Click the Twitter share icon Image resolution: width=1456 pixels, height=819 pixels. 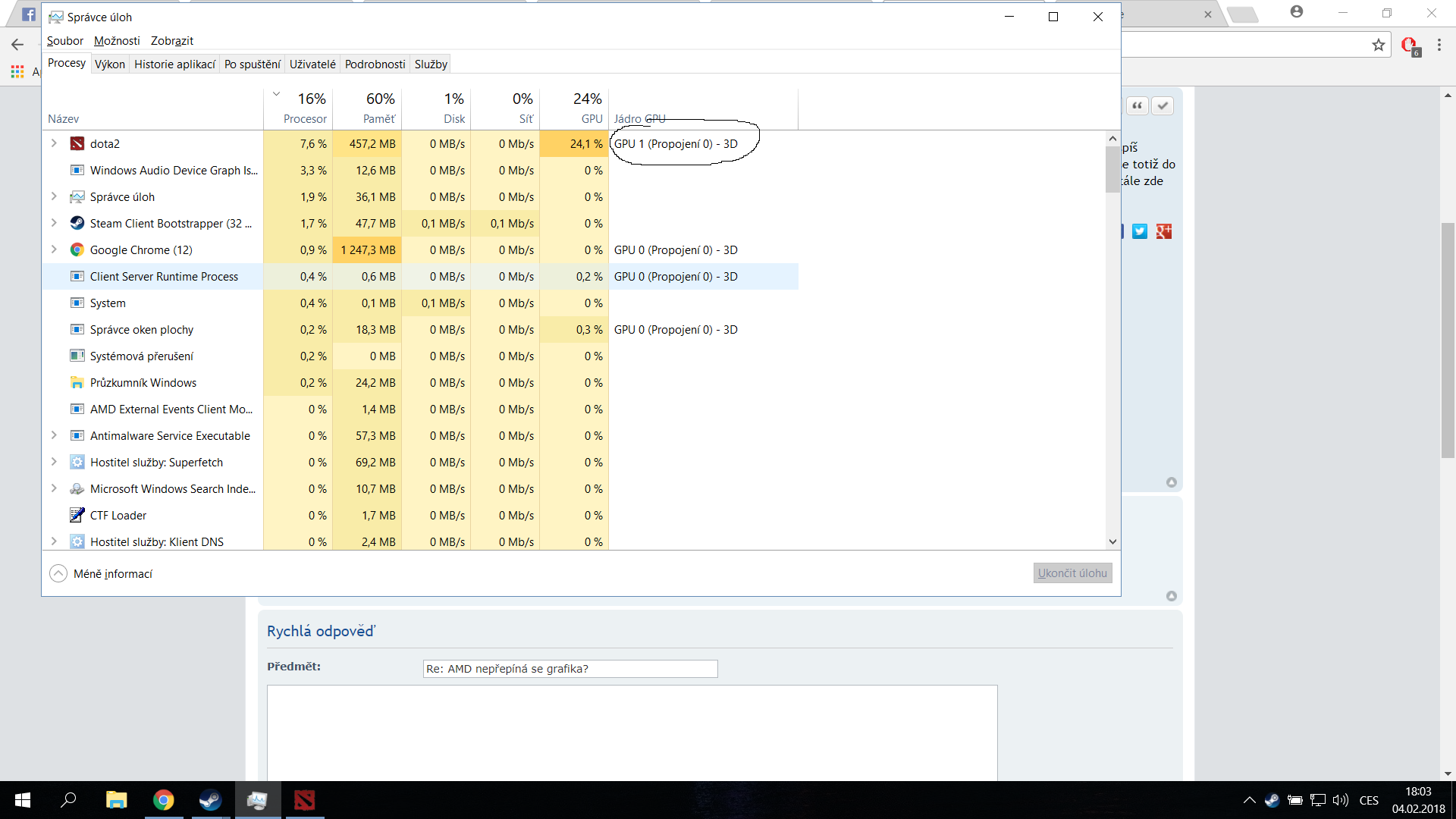pyautogui.click(x=1140, y=231)
